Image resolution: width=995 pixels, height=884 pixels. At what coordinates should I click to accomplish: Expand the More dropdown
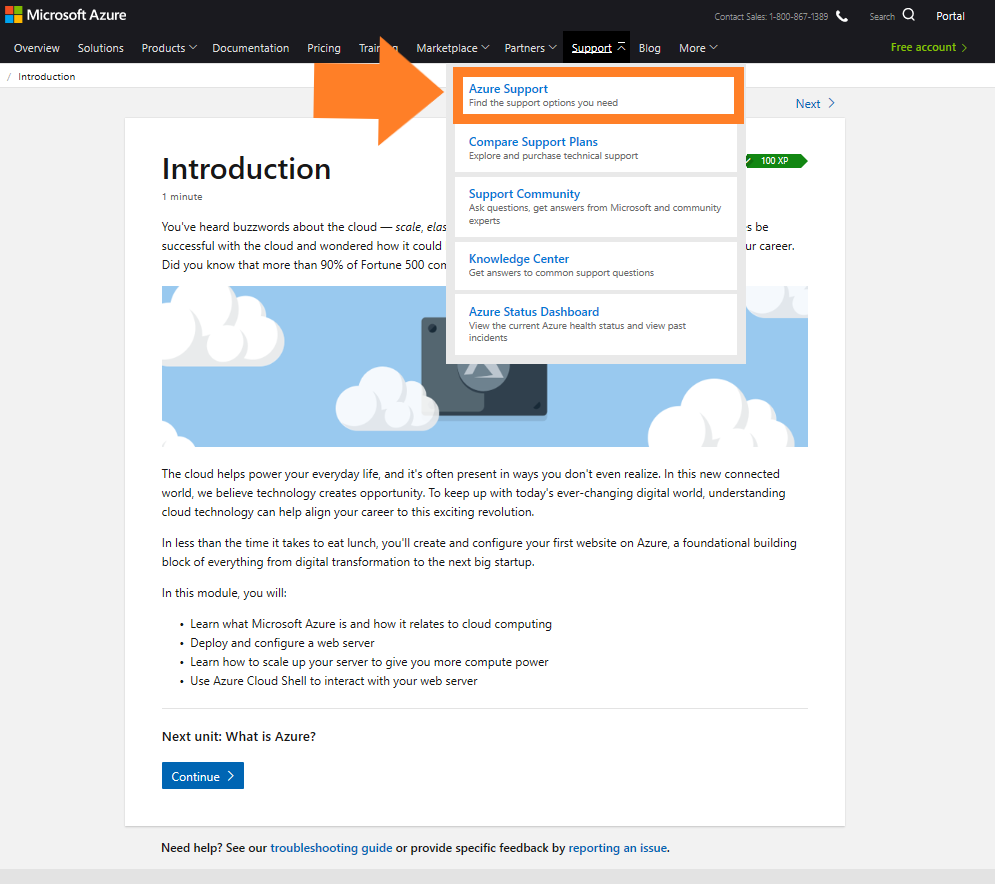(x=698, y=48)
